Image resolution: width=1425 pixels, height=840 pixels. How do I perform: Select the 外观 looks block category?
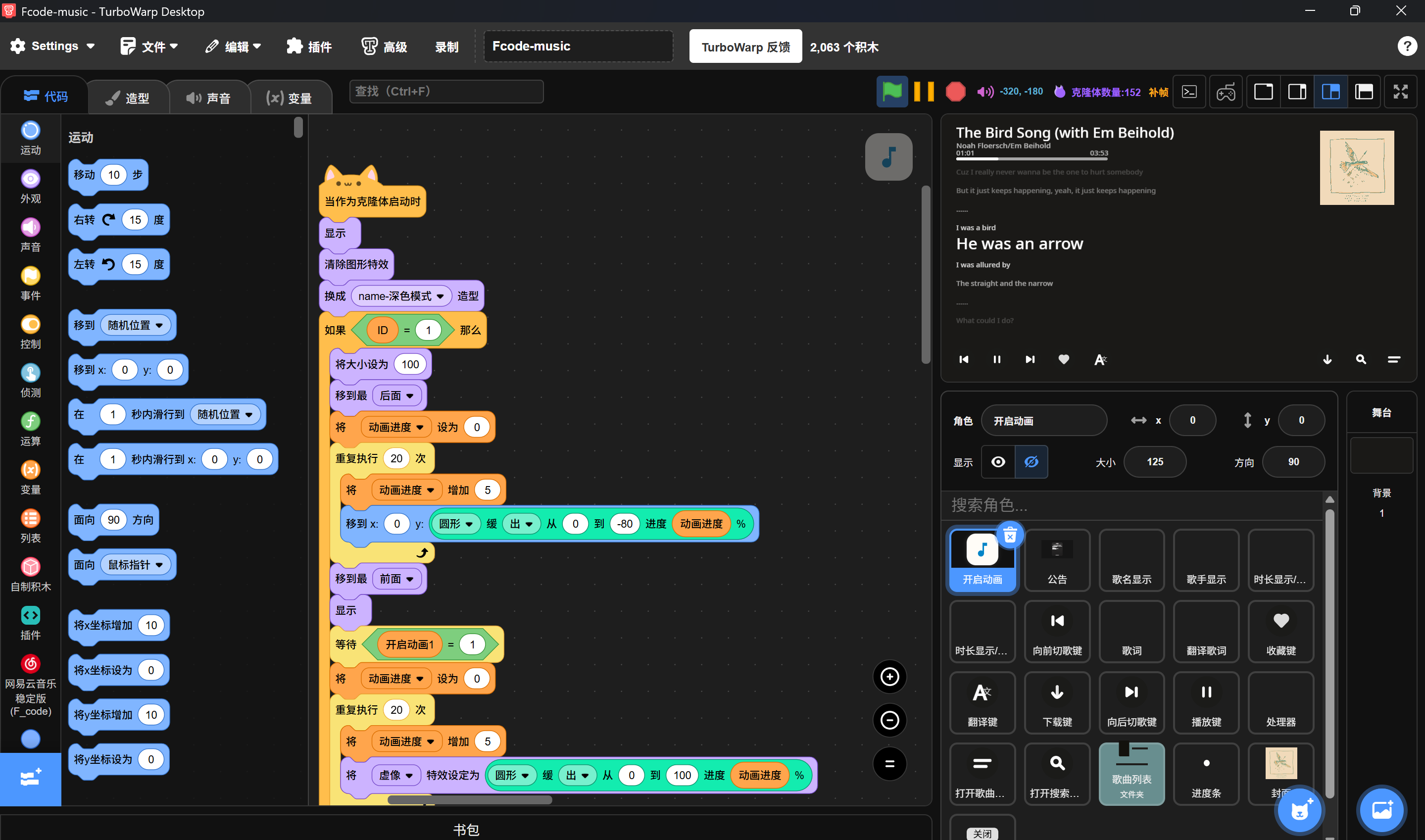[x=31, y=187]
